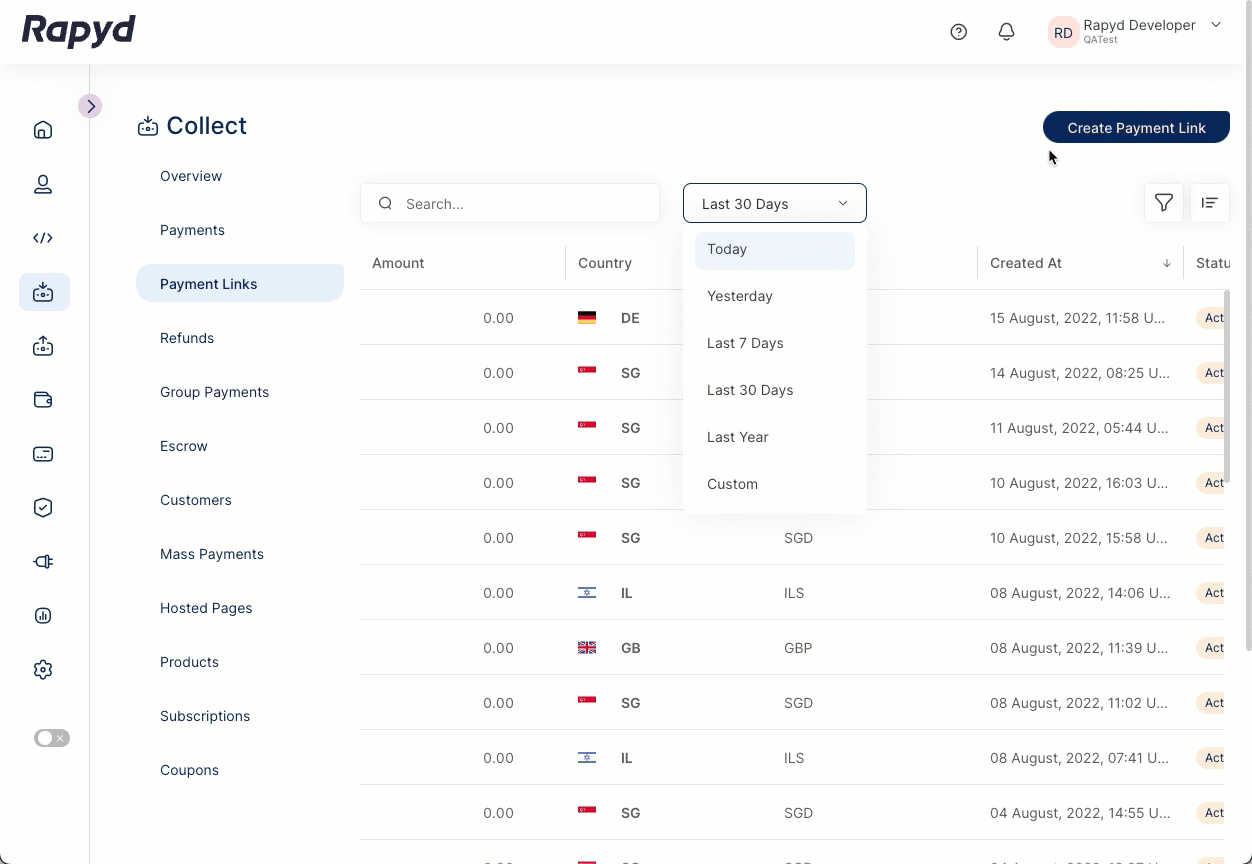
Task: Select Today from the date list
Action: 775,250
